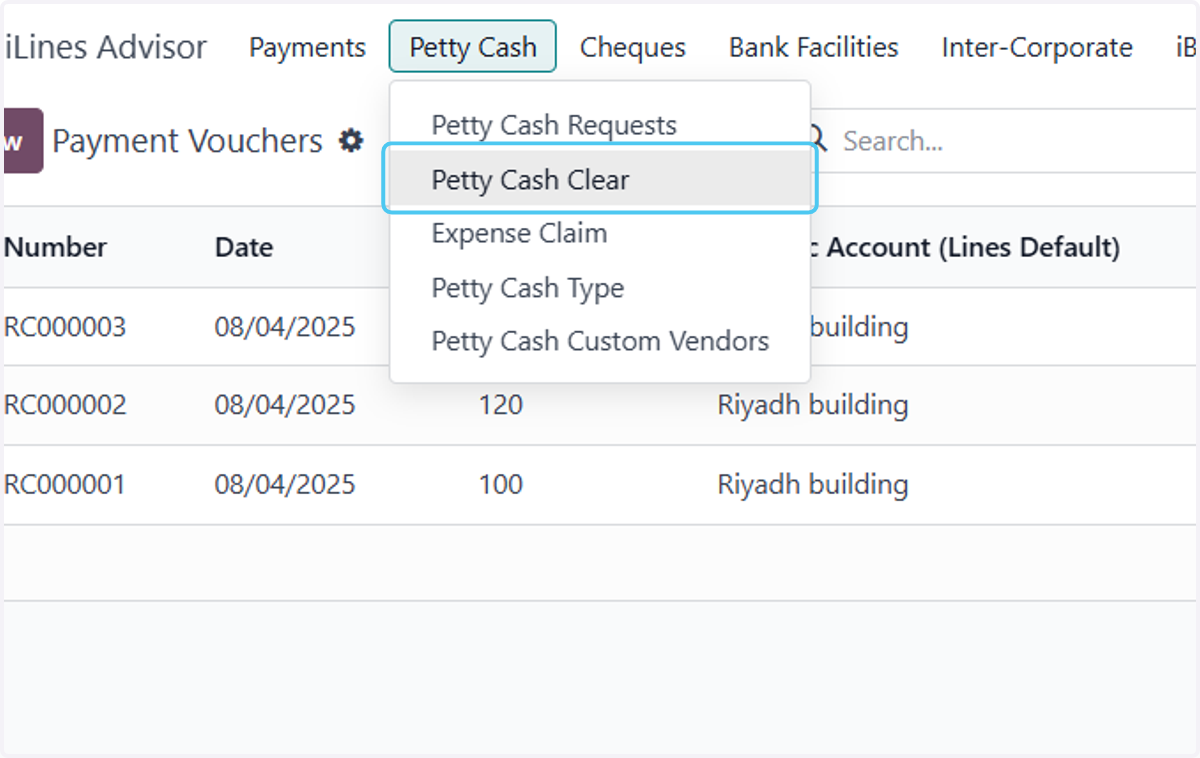Click Riyadh building in the RC000001 row
Image resolution: width=1200 pixels, height=758 pixels.
813,485
